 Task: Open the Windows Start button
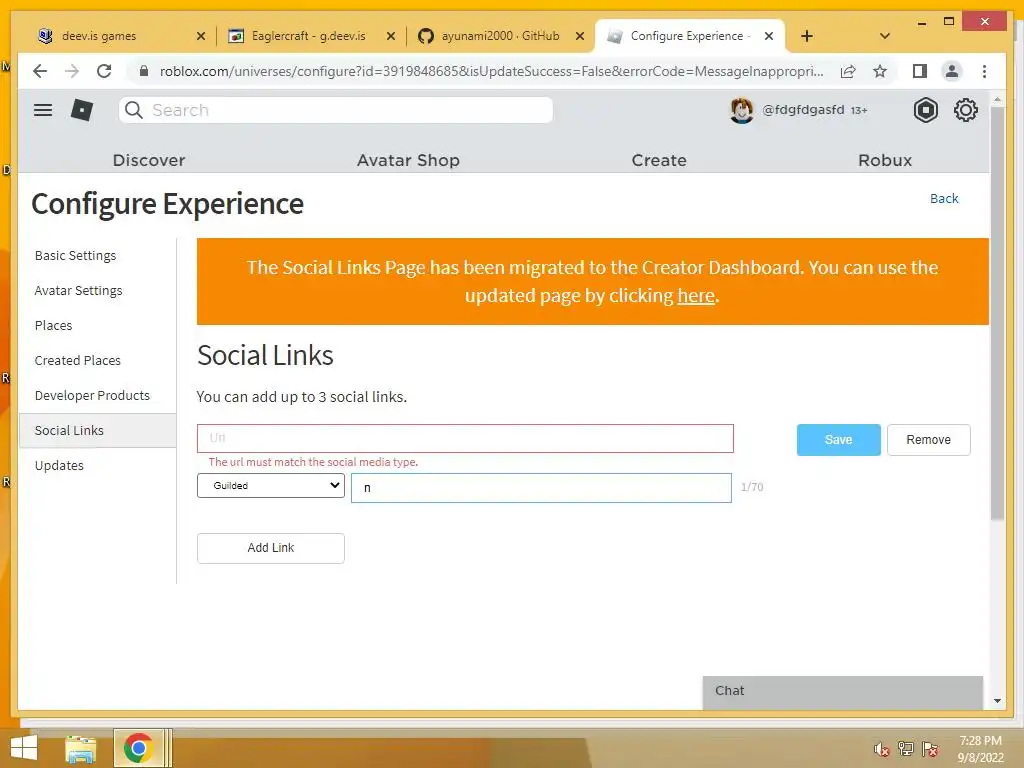coord(24,748)
